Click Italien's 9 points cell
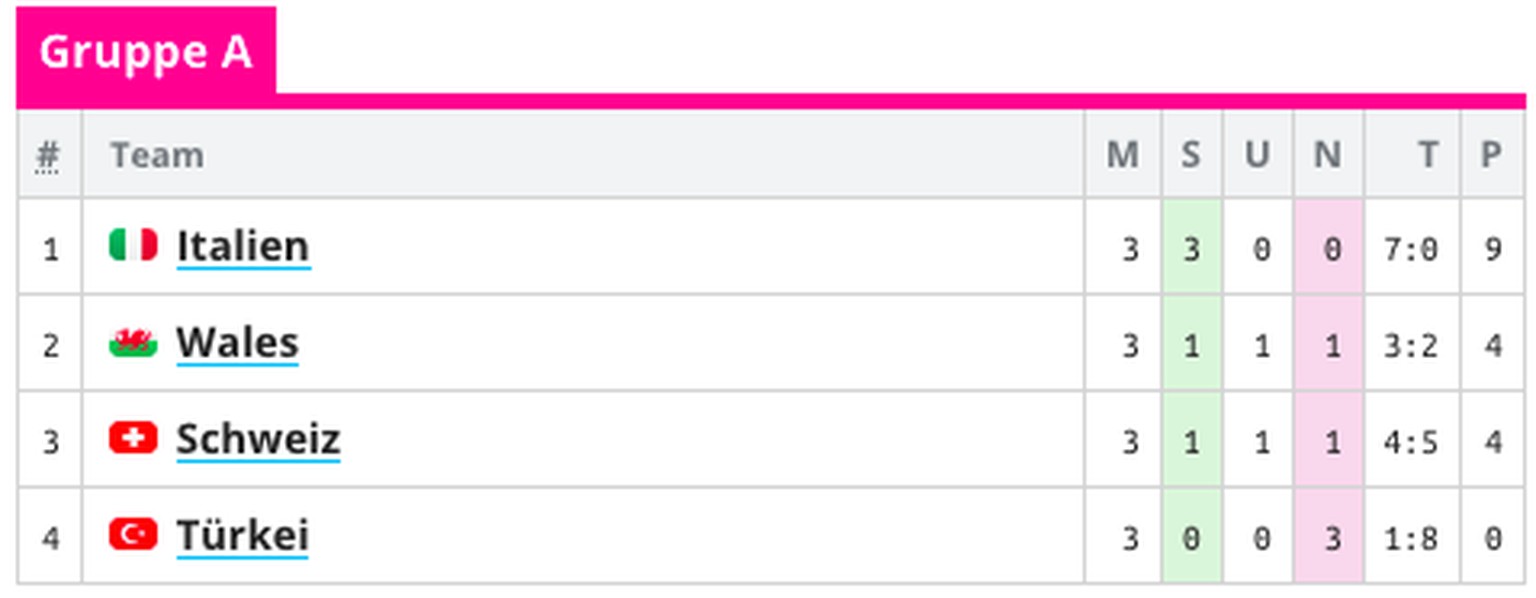The height and width of the screenshot is (598, 1536). (x=1492, y=248)
